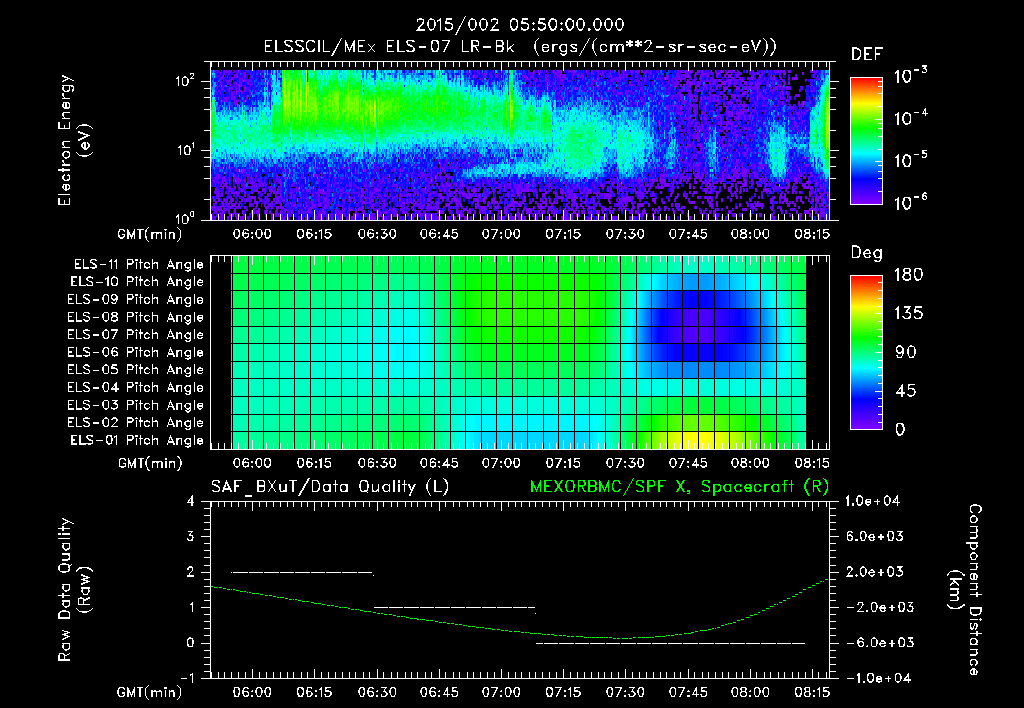Image resolution: width=1024 pixels, height=708 pixels.
Task: Click the ELS-04 Pitch Angle row label
Action: [136, 387]
